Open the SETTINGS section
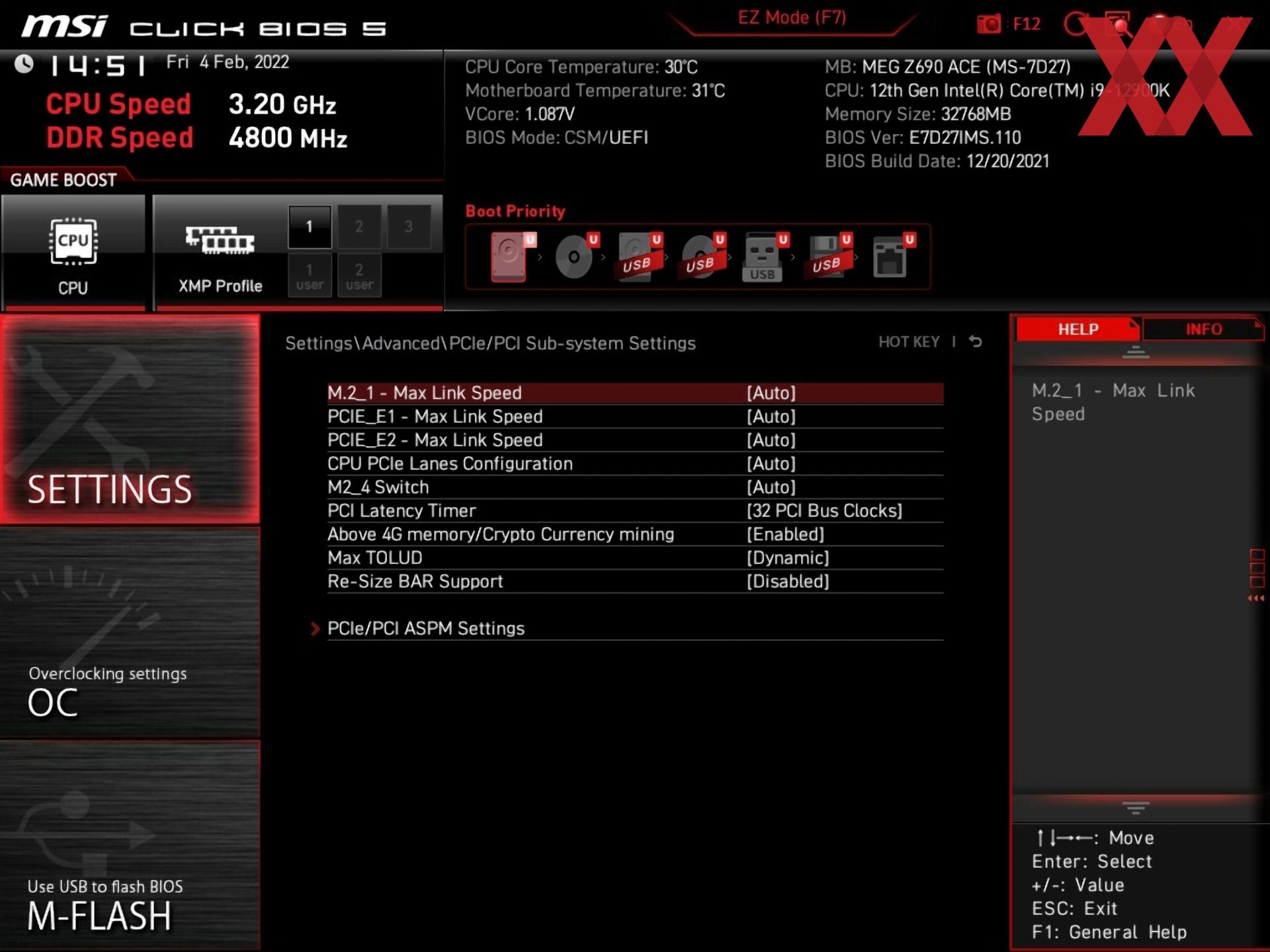 pos(130,419)
